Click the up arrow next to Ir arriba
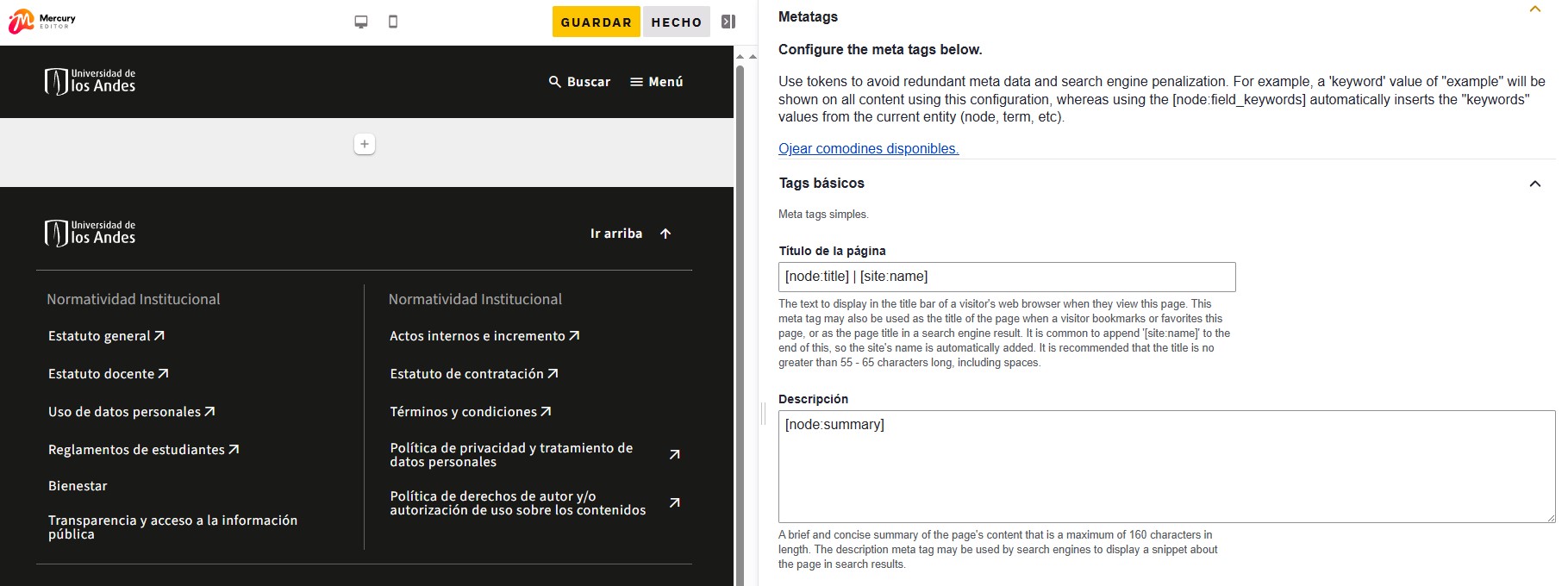 [665, 234]
